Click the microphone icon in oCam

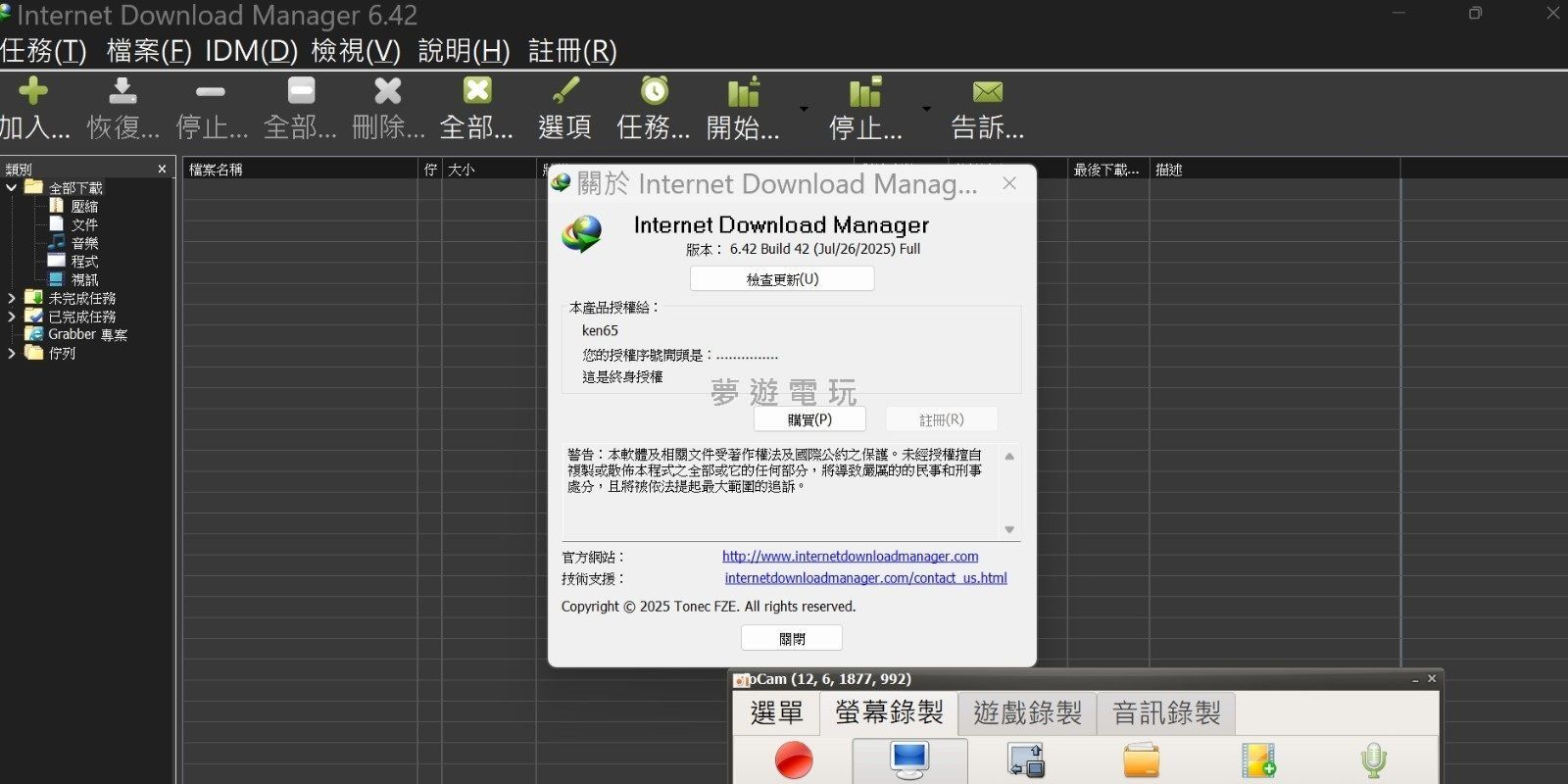pyautogui.click(x=1374, y=760)
